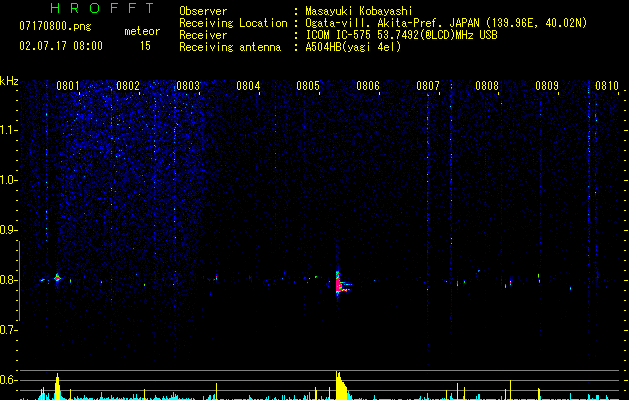Viewport: 629px width, 400px height.
Task: Click the 0807 time marker
Action: click(x=428, y=86)
